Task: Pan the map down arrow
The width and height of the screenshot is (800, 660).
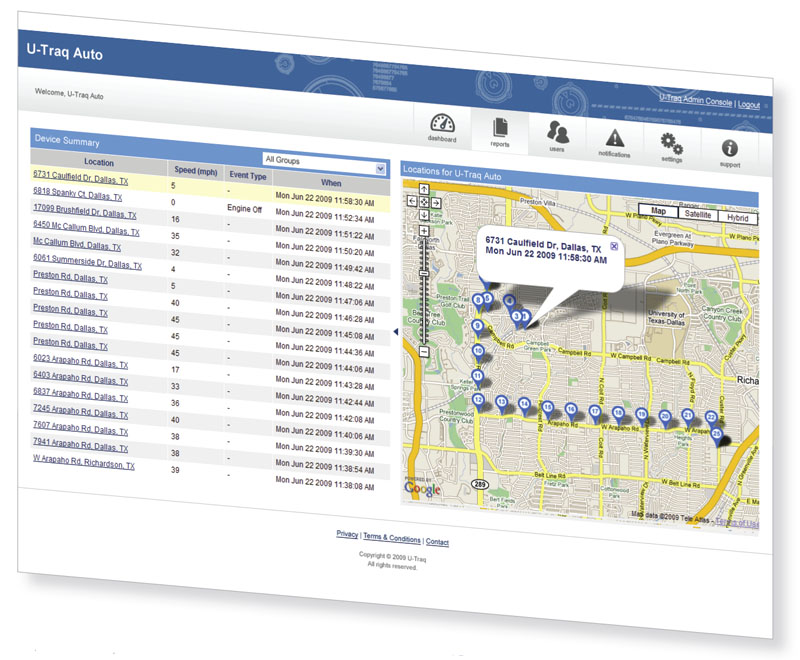Action: [x=424, y=215]
